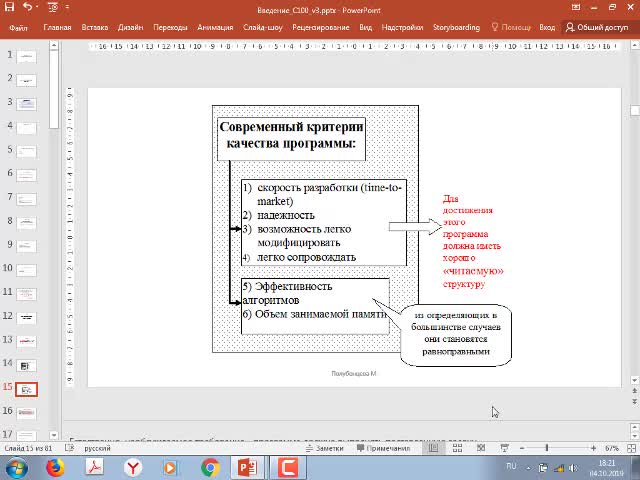640x480 pixels.
Task: Open the Переходы ribbon tab
Action: pos(170,27)
